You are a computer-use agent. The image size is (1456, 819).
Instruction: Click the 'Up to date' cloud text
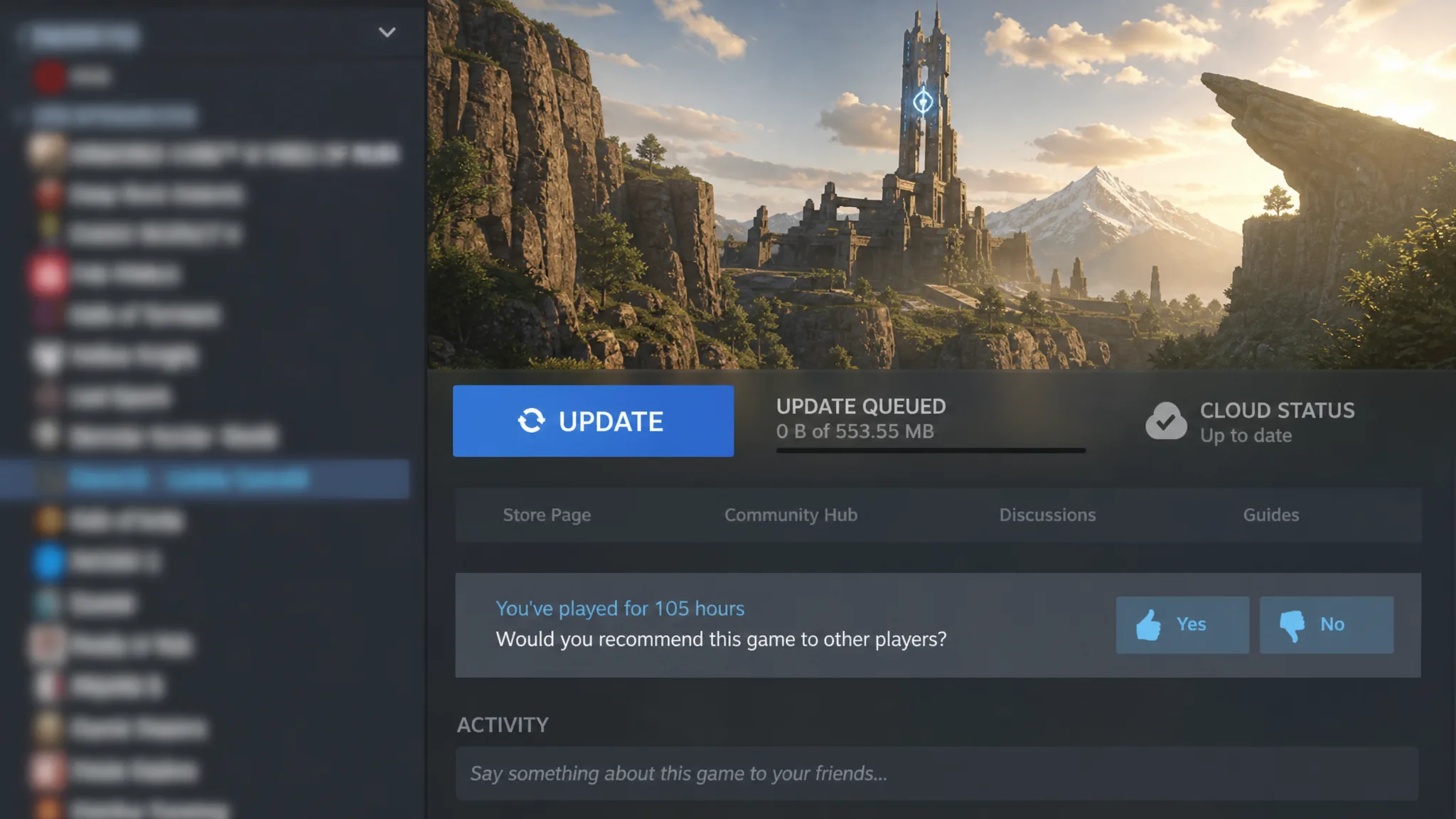1246,436
